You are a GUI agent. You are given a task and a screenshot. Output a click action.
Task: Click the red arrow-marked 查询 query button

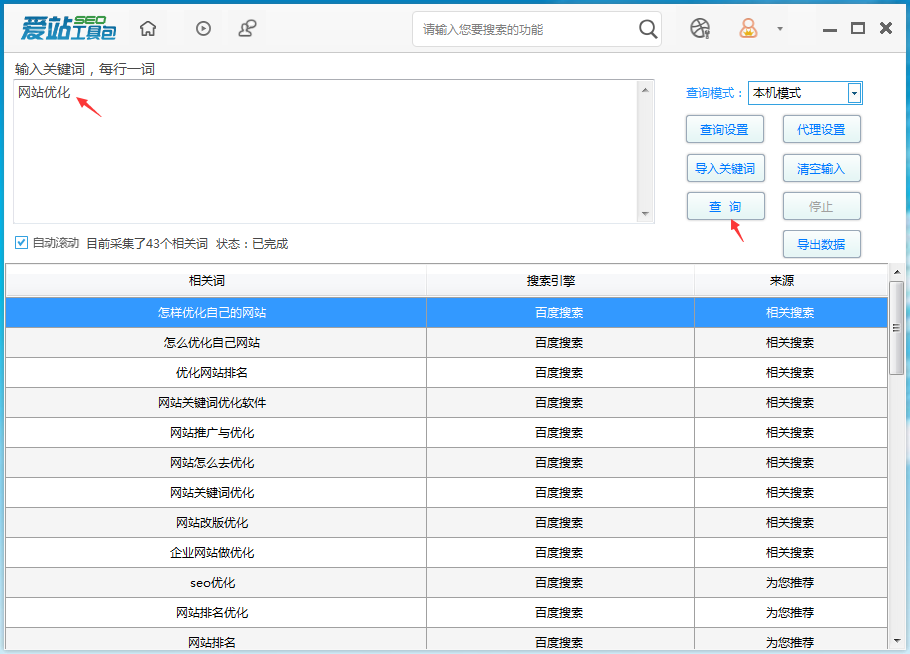pos(724,206)
